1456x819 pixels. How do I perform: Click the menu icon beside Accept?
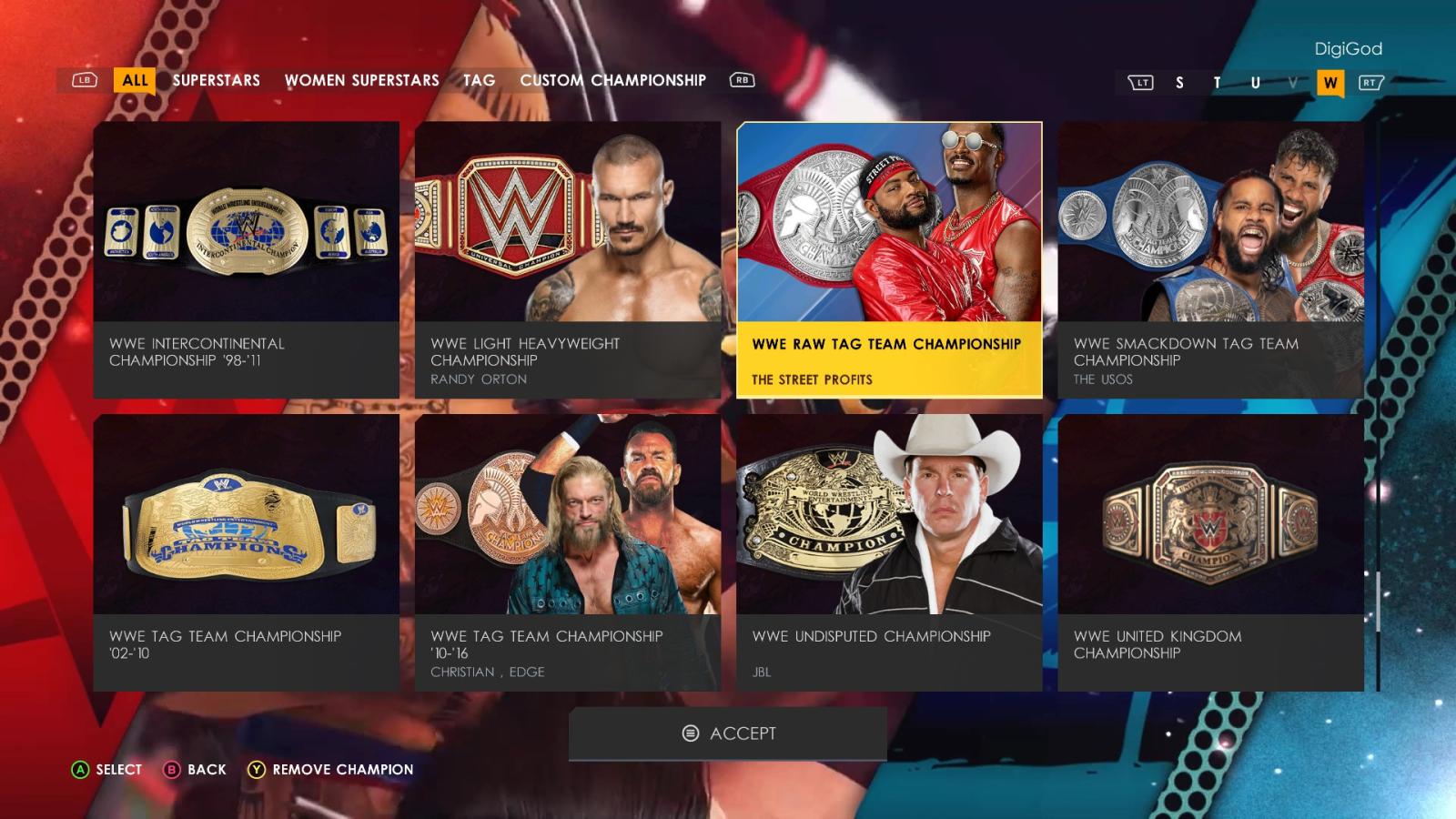[691, 733]
